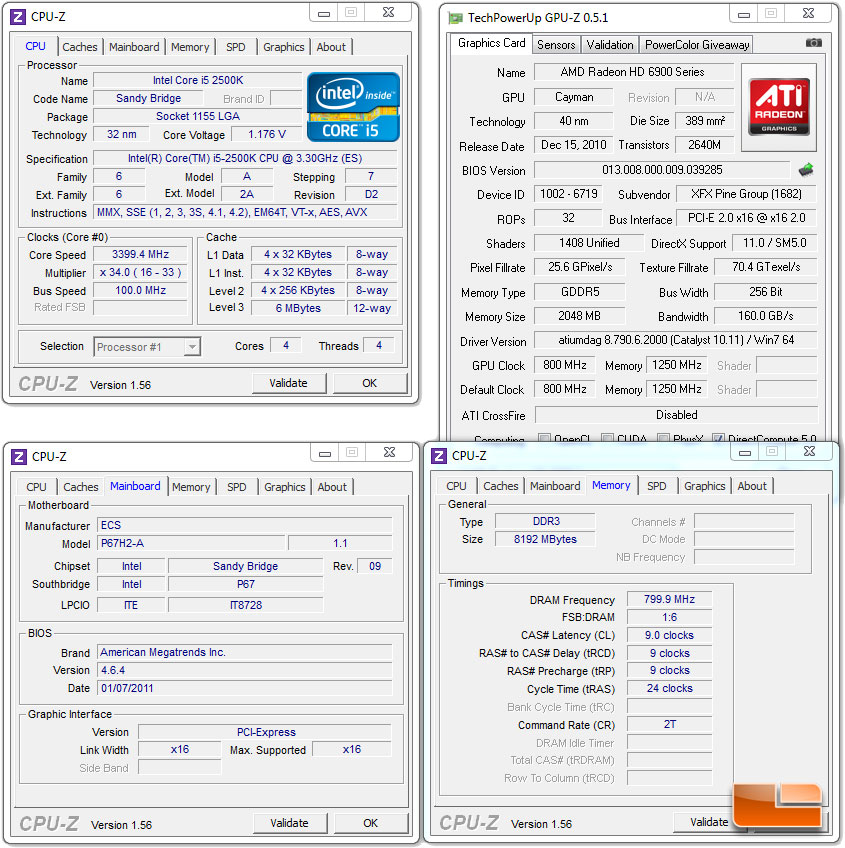Click the Core Speed value "3399.4 MHz"
Screen dimensions: 845x848
pos(140,255)
